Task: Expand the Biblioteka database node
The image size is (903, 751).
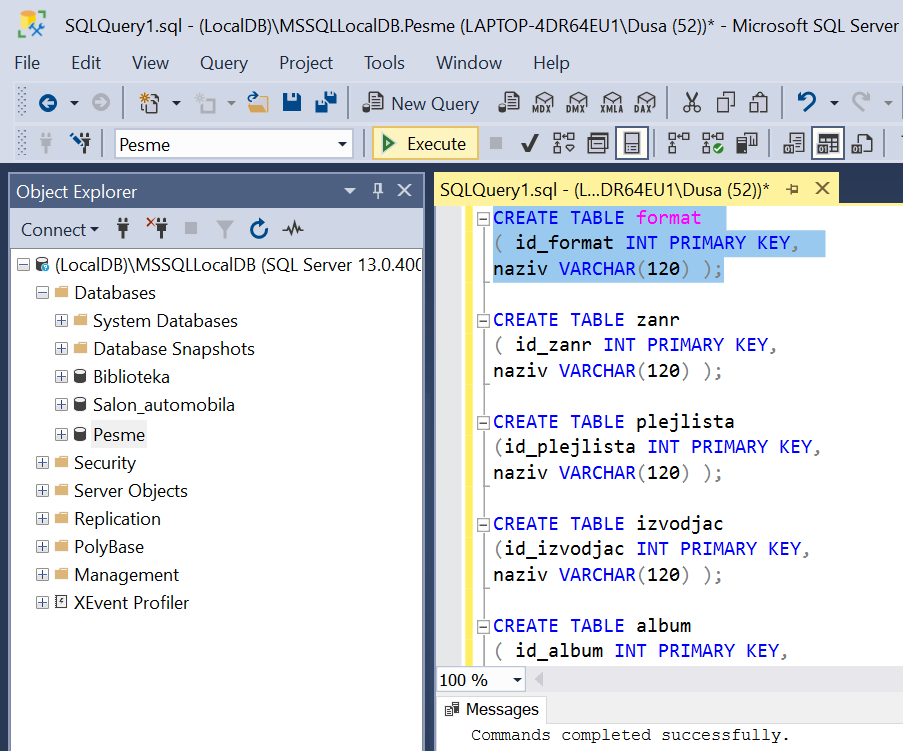Action: point(62,377)
